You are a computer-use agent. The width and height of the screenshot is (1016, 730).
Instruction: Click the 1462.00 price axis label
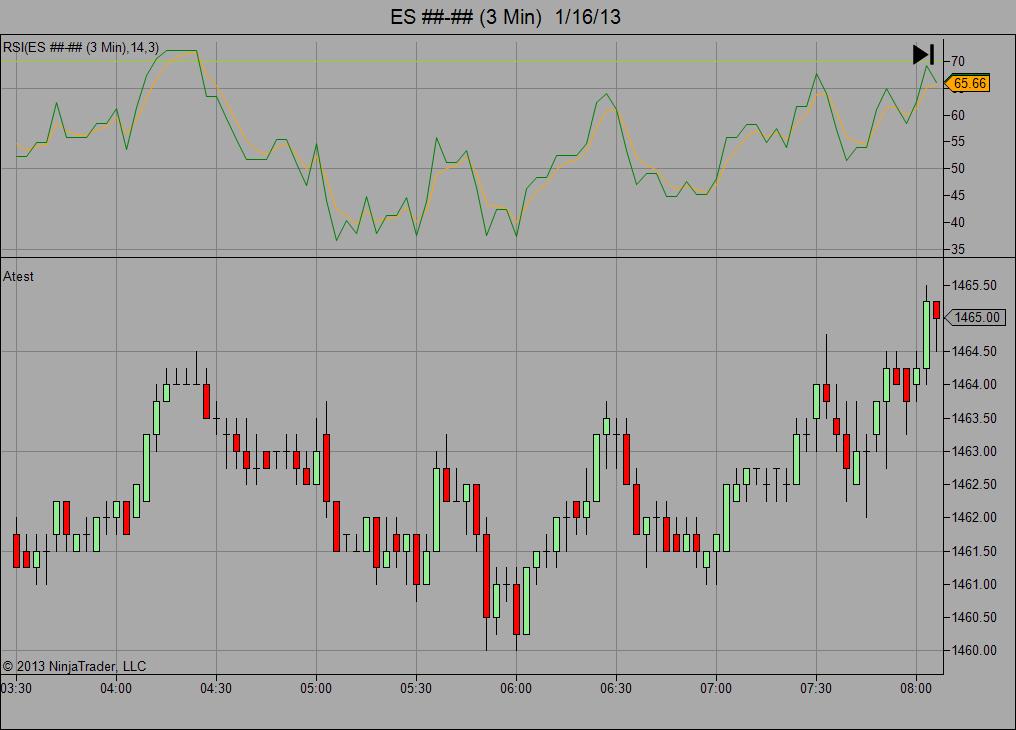pos(974,518)
